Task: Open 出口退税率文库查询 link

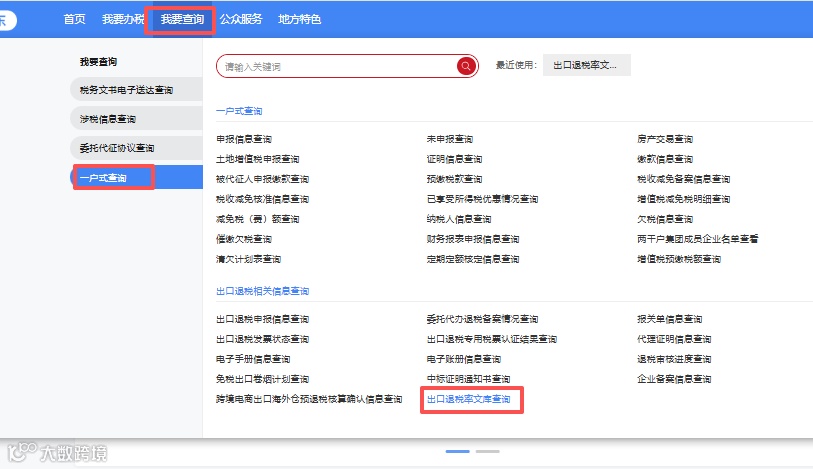Action: click(x=468, y=399)
